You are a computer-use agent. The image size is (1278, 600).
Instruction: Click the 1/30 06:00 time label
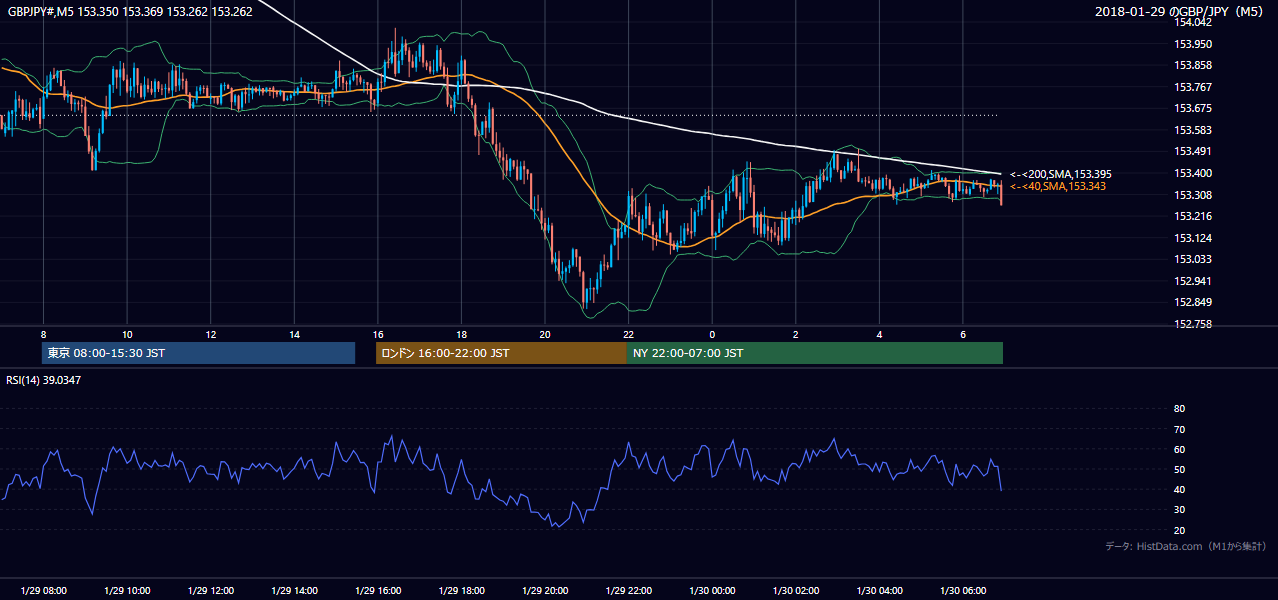click(x=963, y=591)
